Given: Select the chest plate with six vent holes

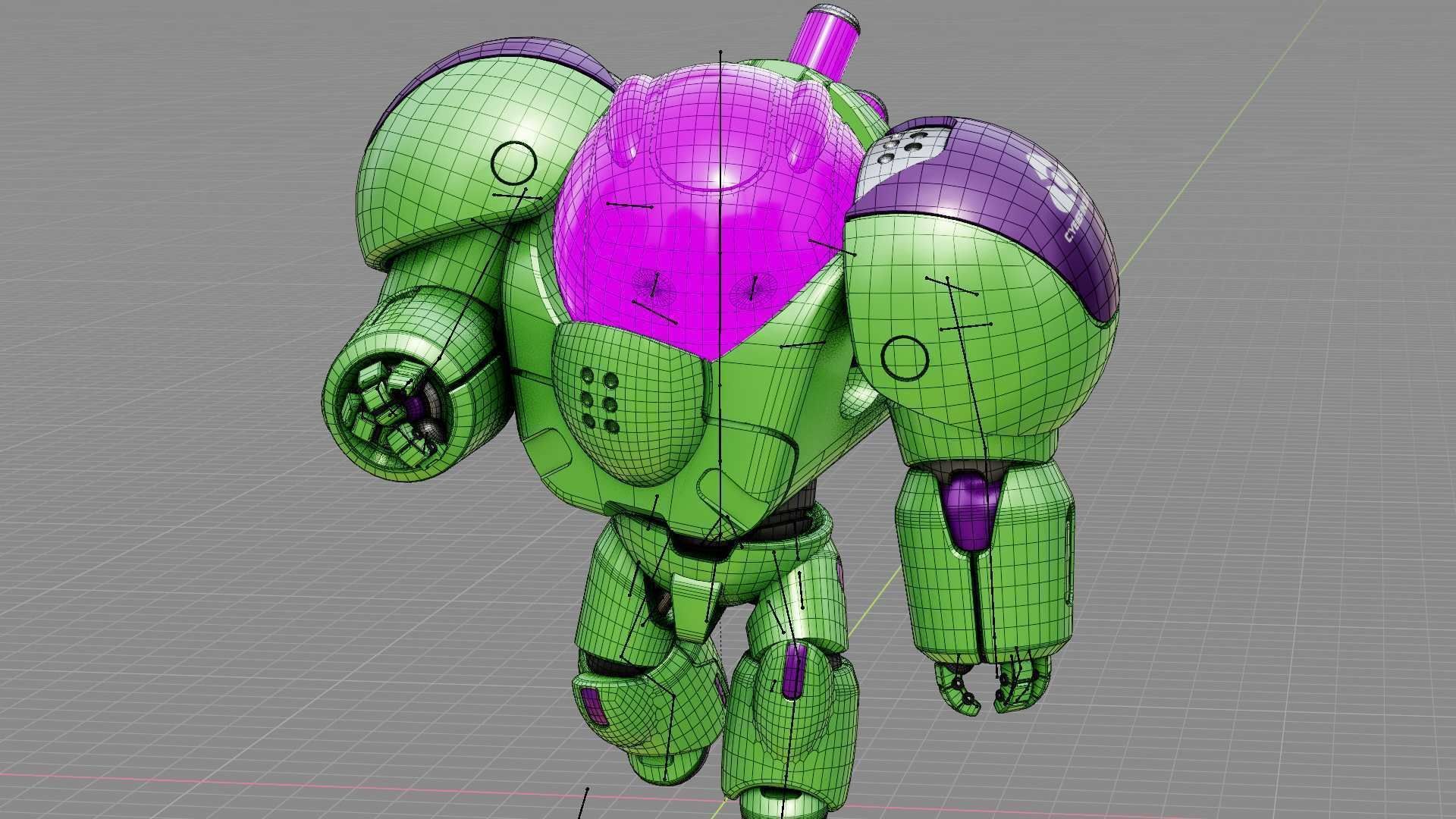Looking at the screenshot, I should click(x=629, y=402).
